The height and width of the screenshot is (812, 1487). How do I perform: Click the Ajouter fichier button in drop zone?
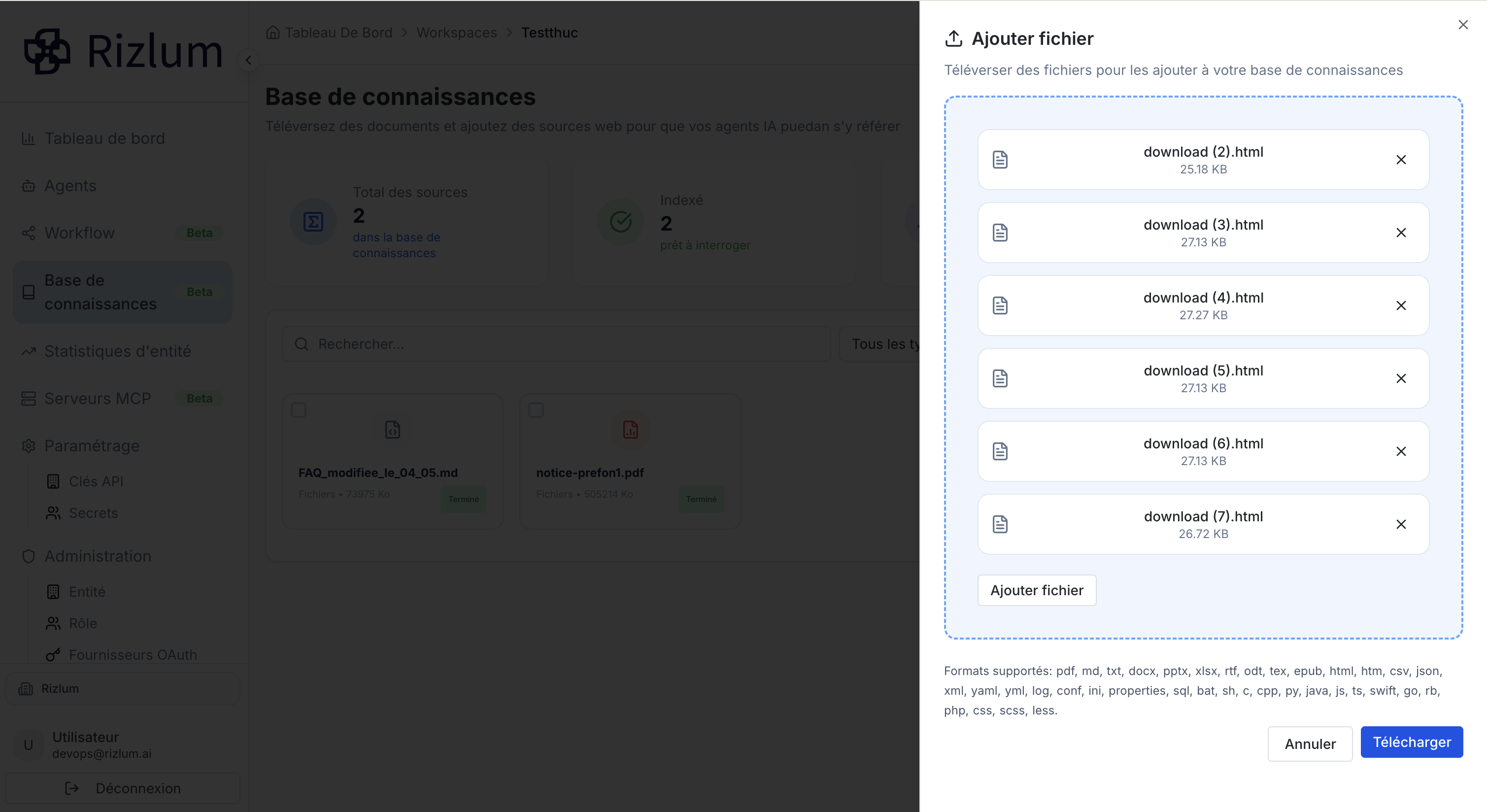[x=1037, y=590]
